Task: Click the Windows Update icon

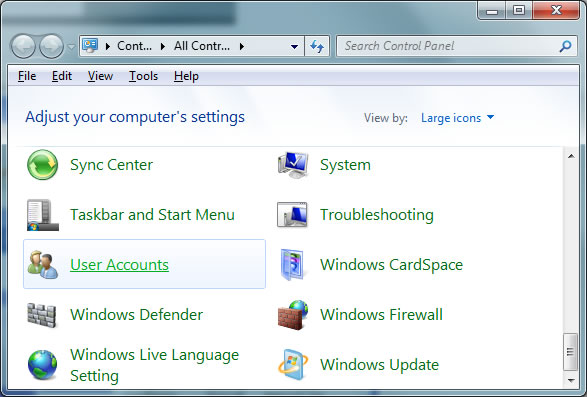Action: 293,364
